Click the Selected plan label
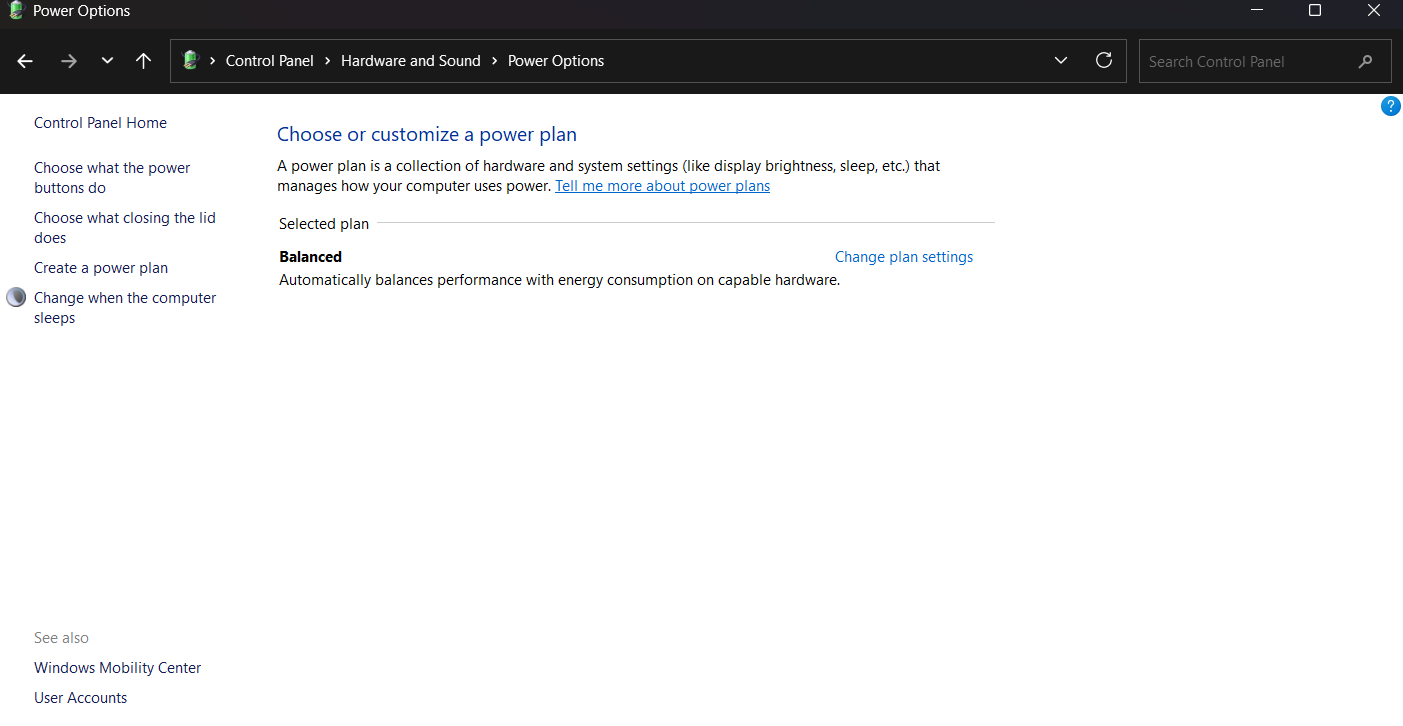Viewport: 1403px width, 726px height. tap(324, 224)
